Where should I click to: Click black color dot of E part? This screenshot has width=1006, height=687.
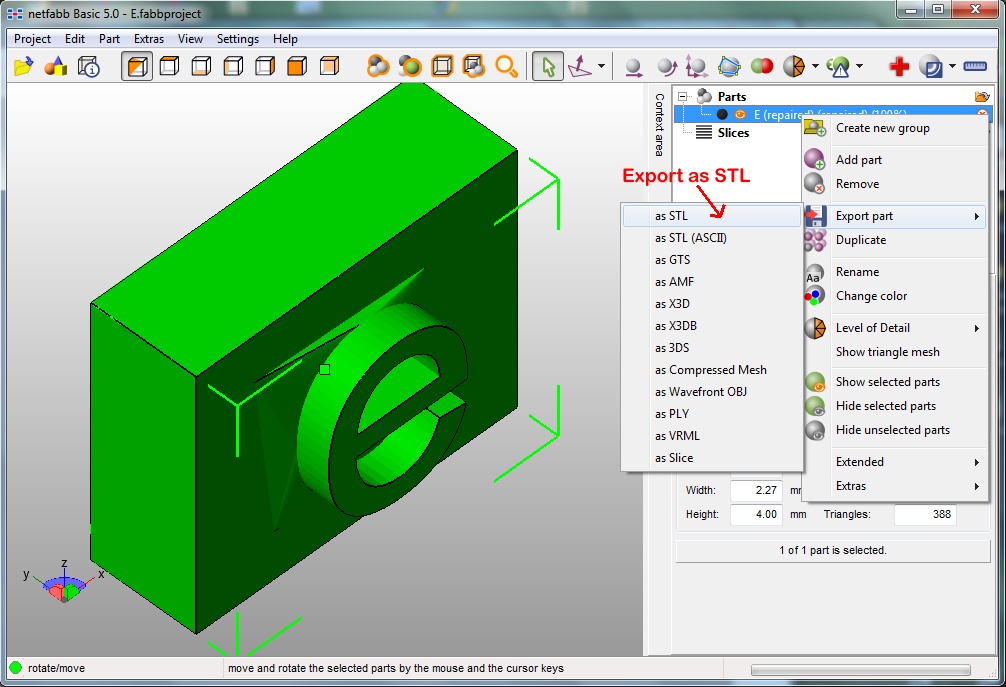click(722, 114)
